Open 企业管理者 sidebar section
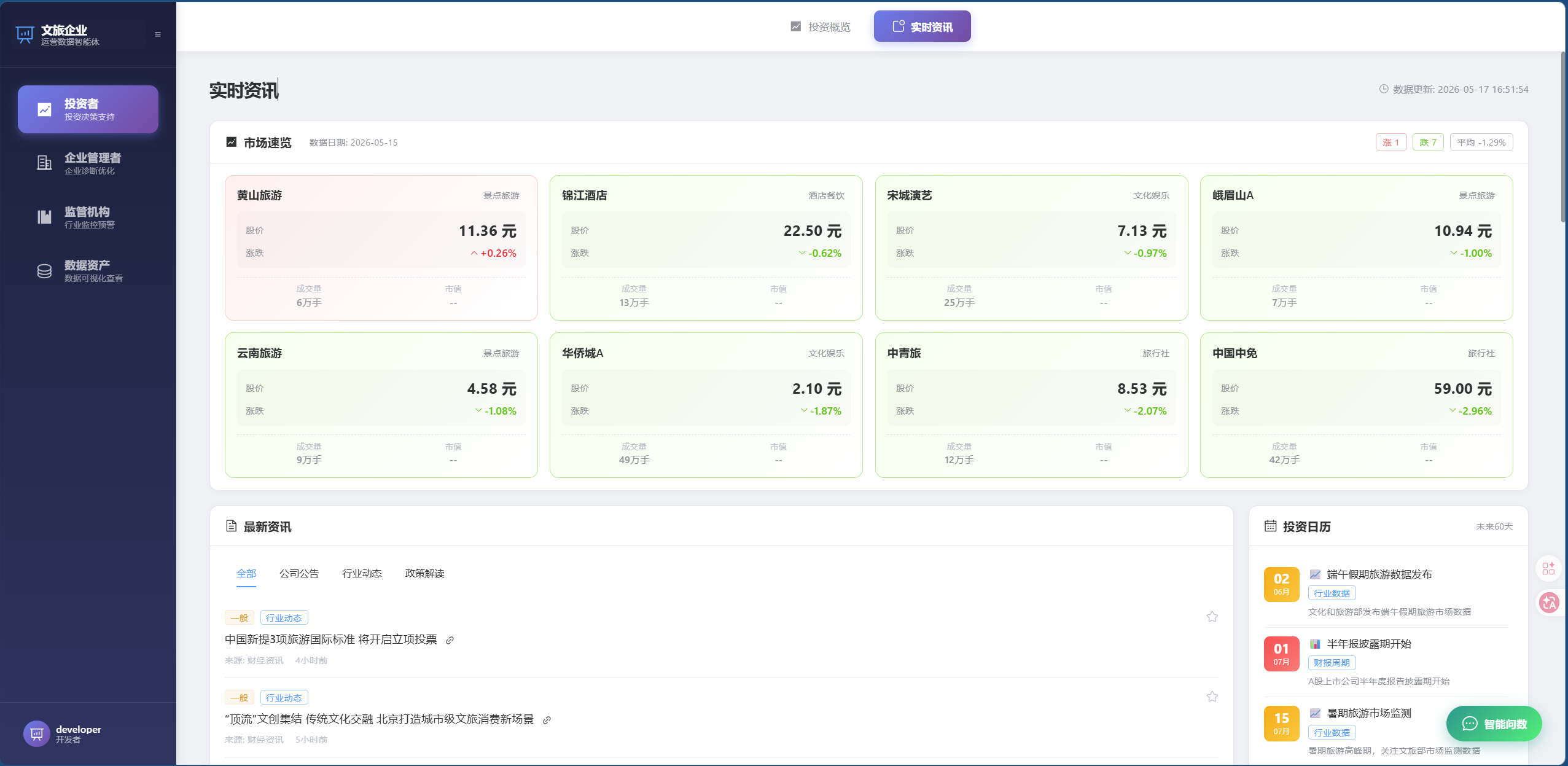The image size is (1568, 766). (88, 163)
